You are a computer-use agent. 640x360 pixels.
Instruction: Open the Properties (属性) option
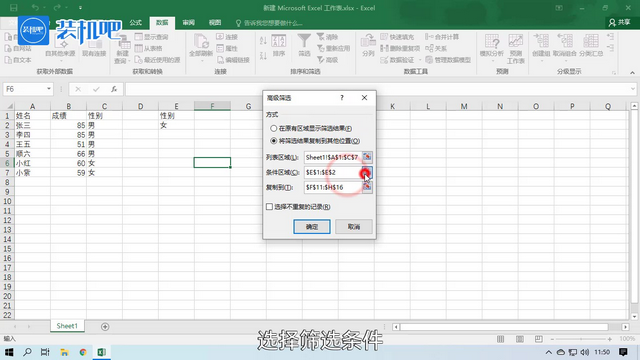pyautogui.click(x=227, y=48)
